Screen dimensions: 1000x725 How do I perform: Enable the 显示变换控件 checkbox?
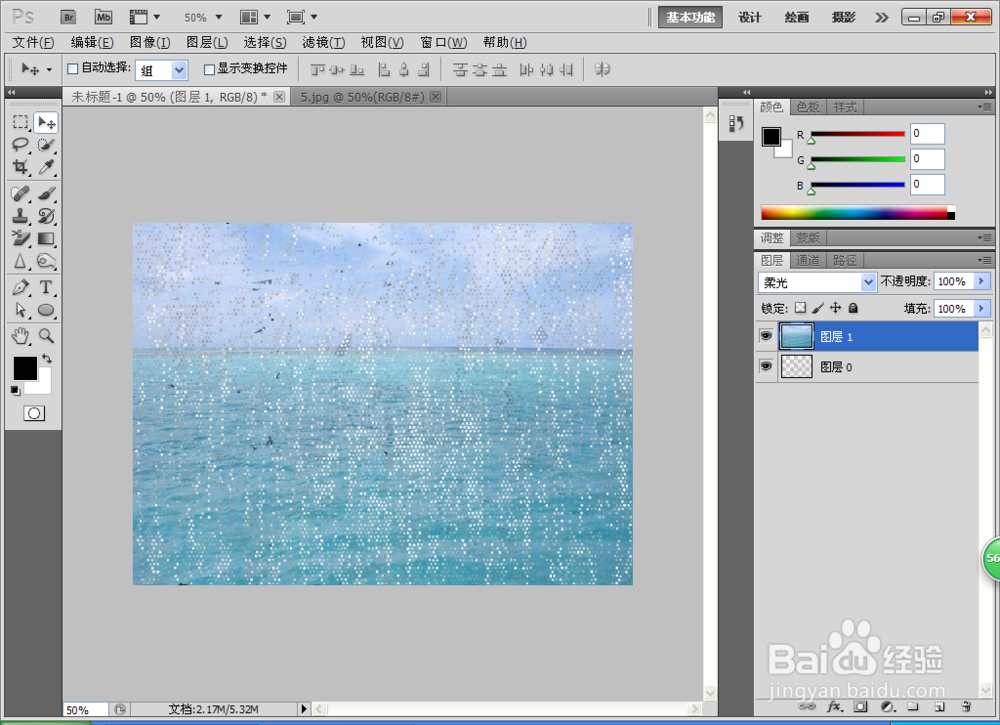coord(209,69)
